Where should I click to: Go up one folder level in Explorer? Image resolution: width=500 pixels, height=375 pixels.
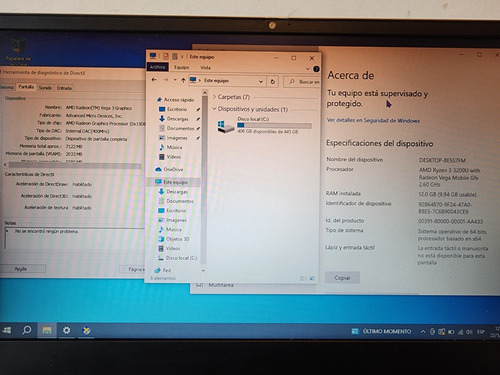(x=183, y=80)
